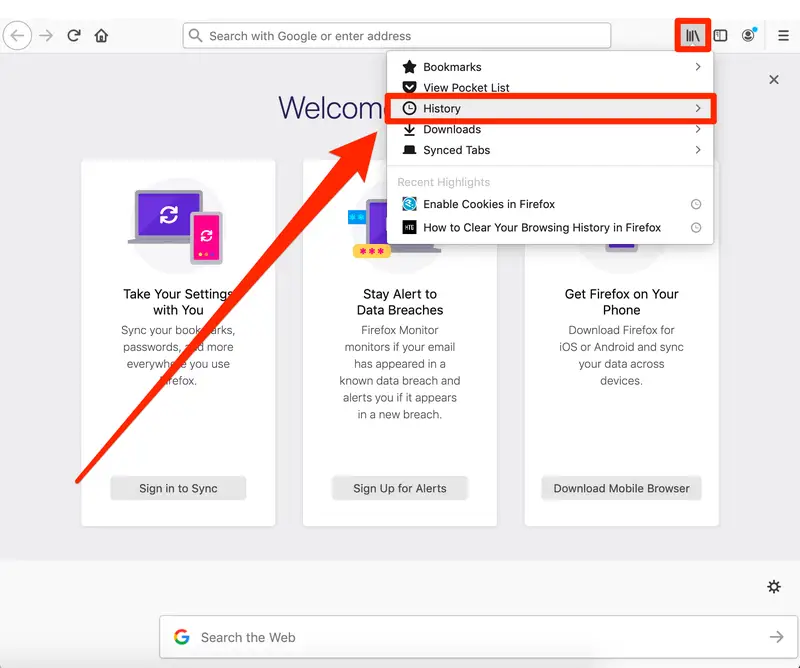
Task: Focus the Search the Web field
Action: [x=470, y=637]
